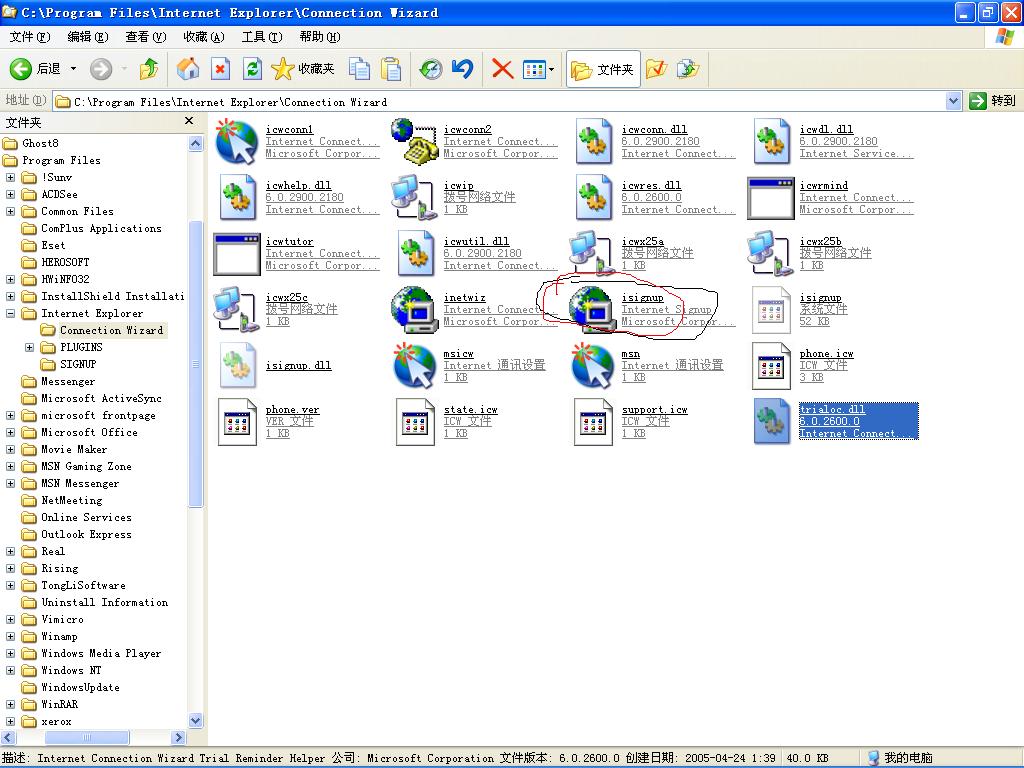The width and height of the screenshot is (1024, 768).
Task: Expand the Windows Media Player tree node
Action: click(10, 653)
